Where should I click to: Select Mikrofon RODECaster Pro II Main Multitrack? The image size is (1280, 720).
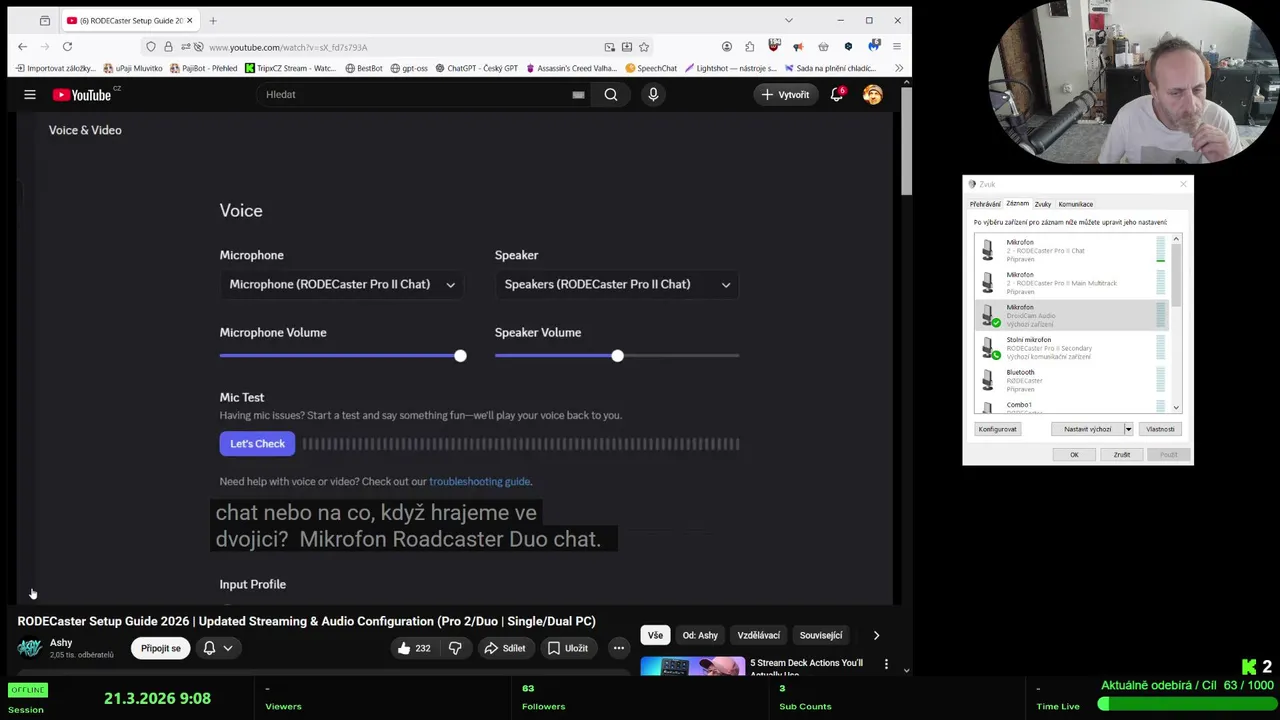click(1072, 283)
